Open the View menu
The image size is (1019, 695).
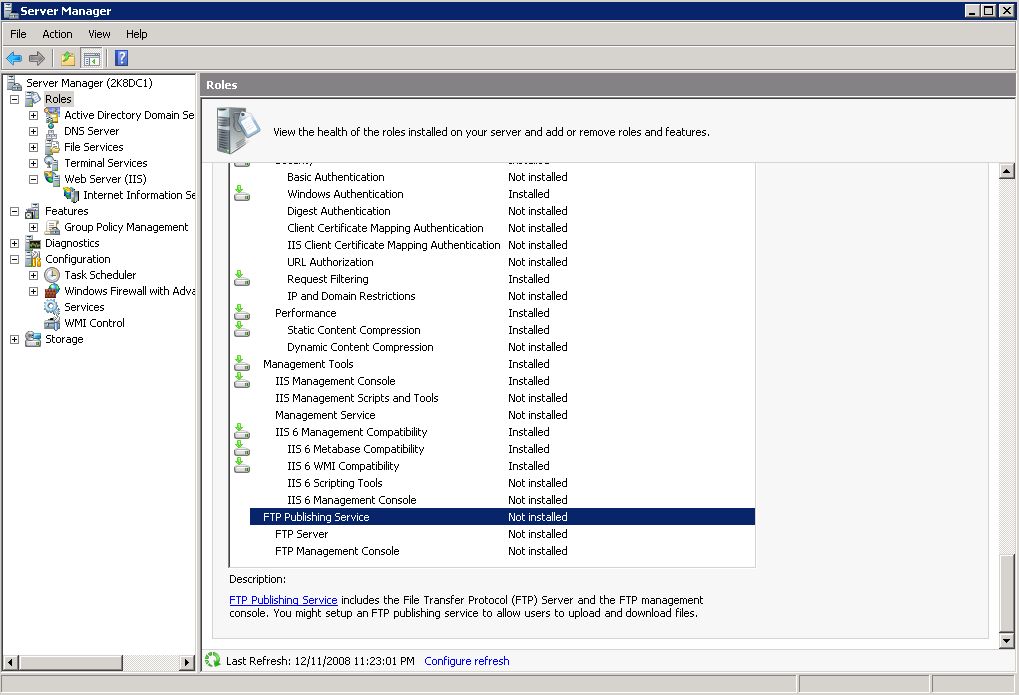(99, 34)
